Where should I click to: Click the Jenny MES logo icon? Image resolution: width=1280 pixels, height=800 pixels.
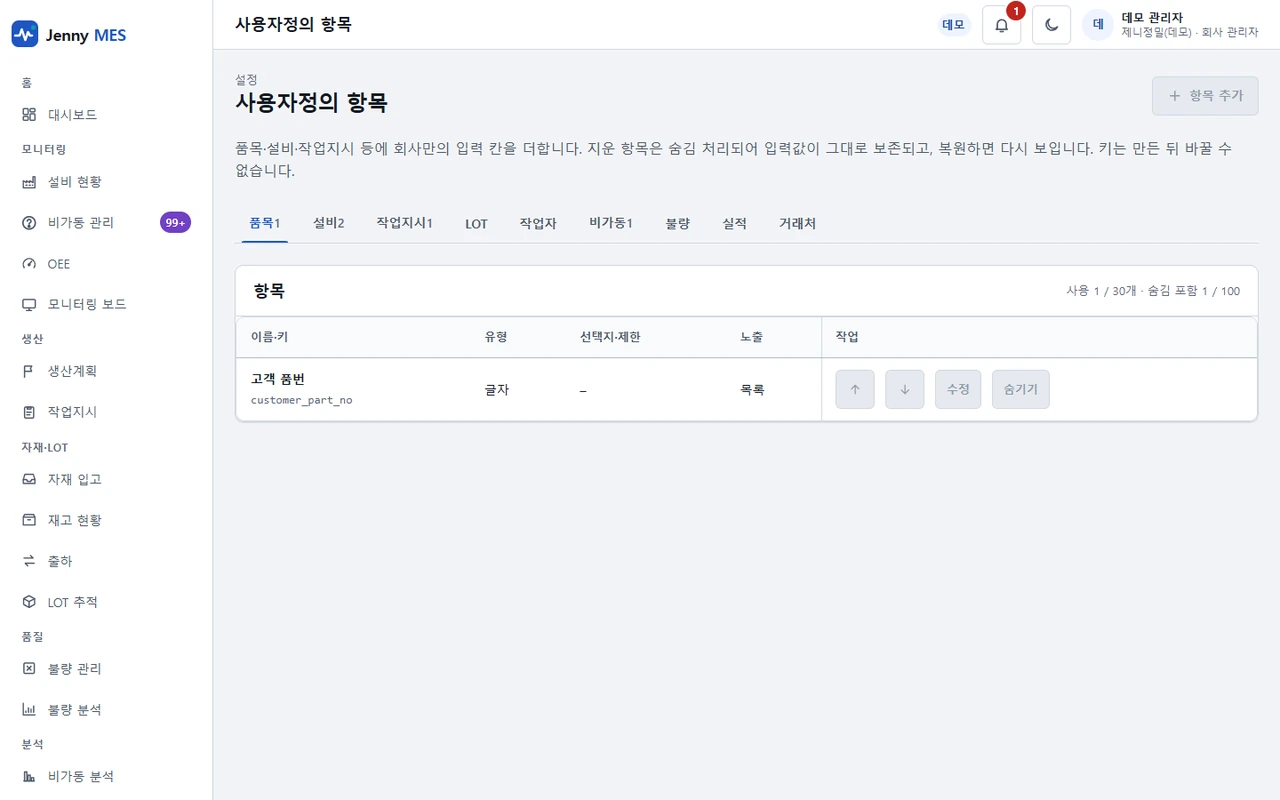tap(24, 35)
